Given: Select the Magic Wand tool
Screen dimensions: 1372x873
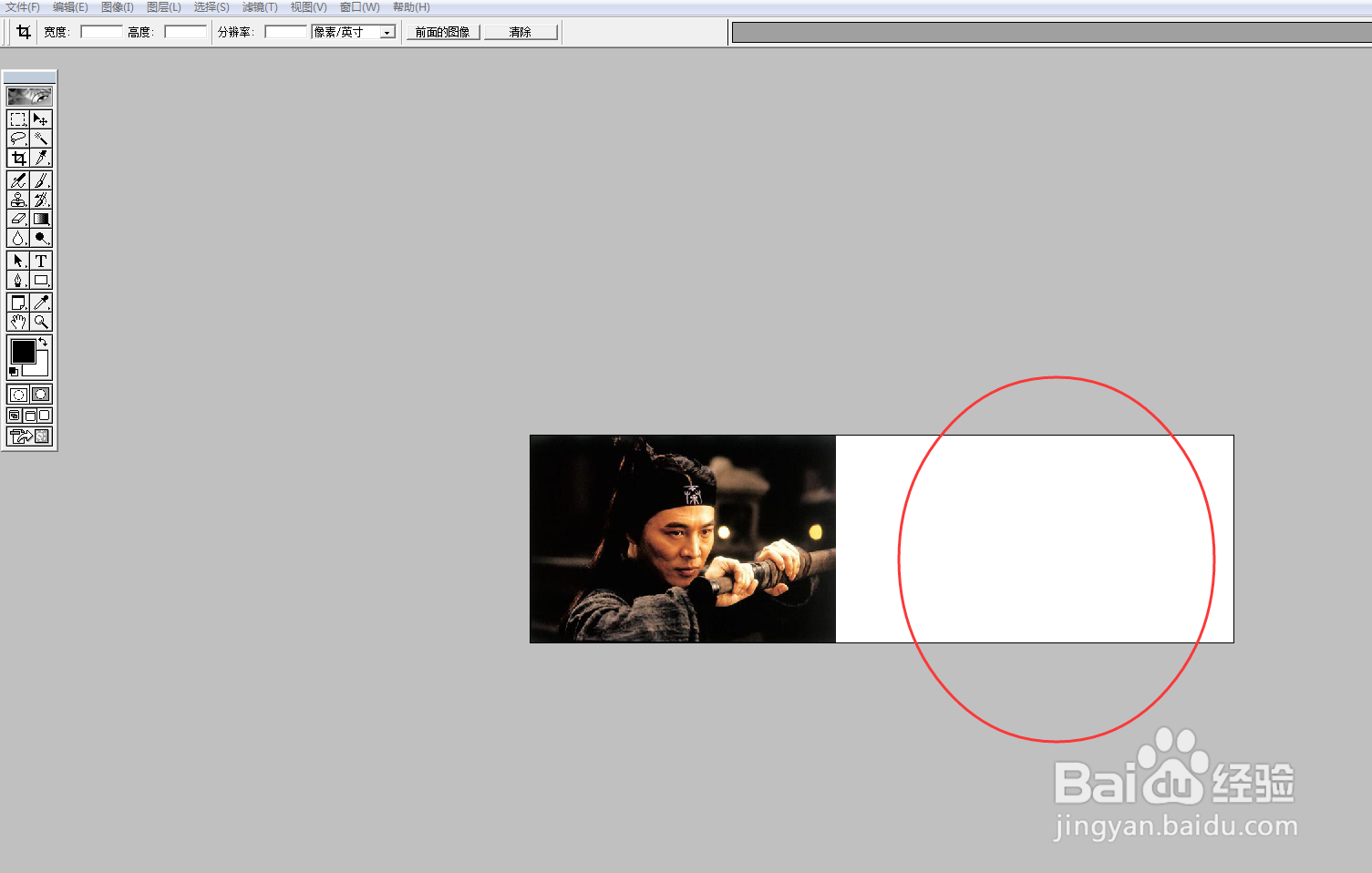Looking at the screenshot, I should point(41,139).
